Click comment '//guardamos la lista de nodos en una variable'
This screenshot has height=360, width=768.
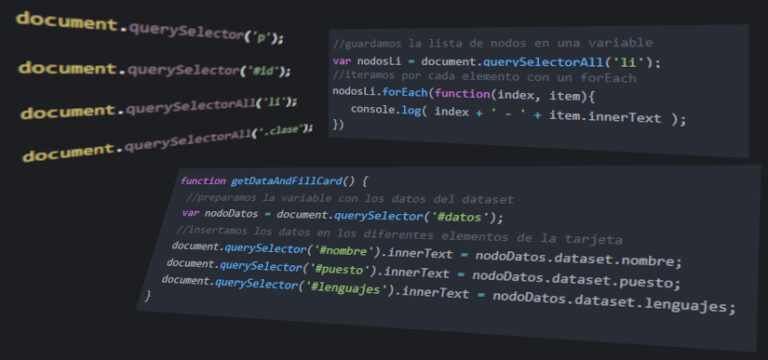(493, 43)
